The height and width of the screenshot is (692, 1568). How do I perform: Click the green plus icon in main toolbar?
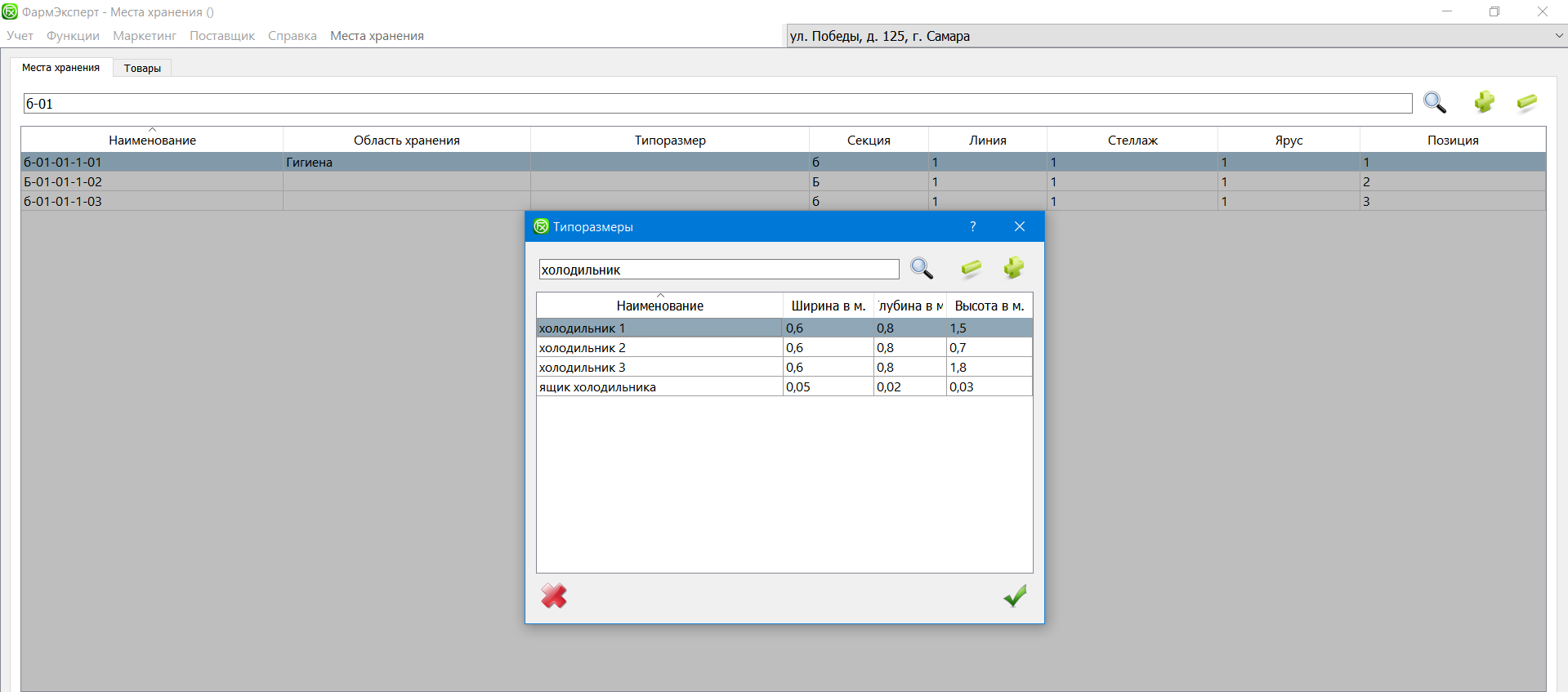pos(1484,102)
